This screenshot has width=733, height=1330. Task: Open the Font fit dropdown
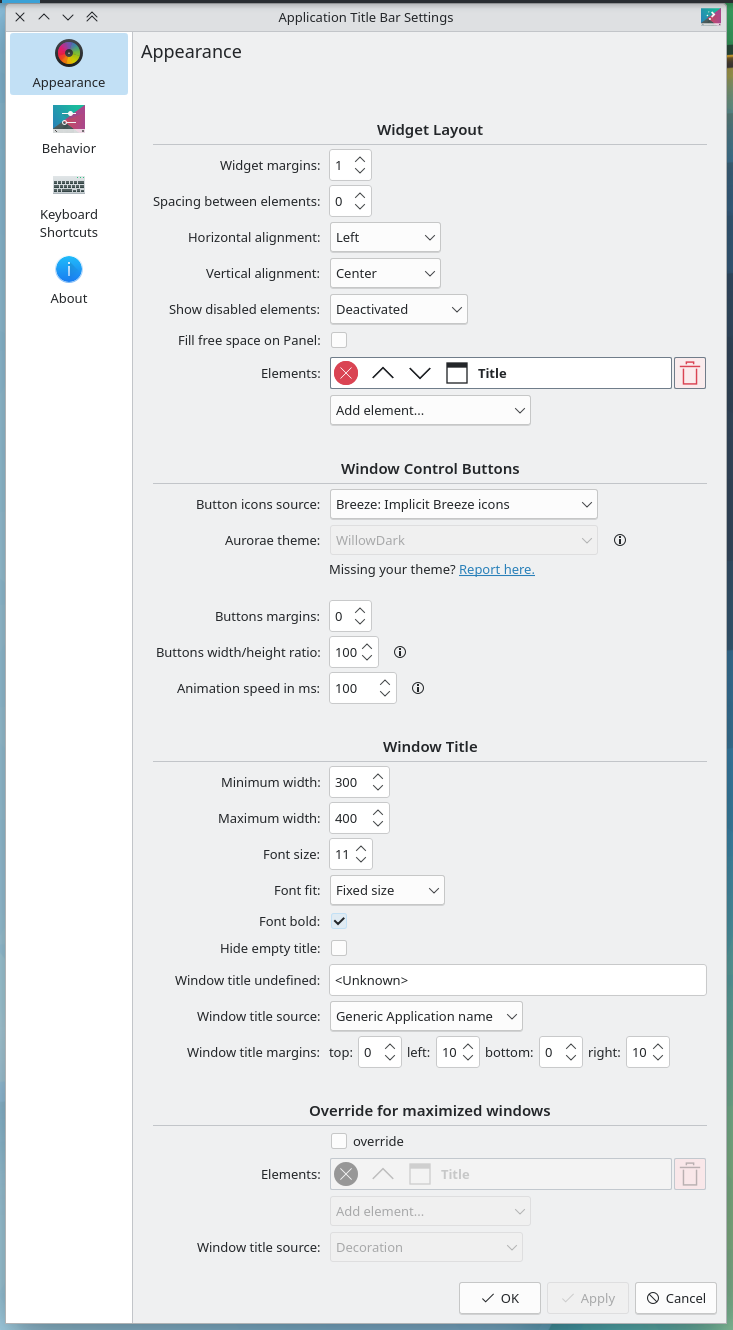coord(387,890)
